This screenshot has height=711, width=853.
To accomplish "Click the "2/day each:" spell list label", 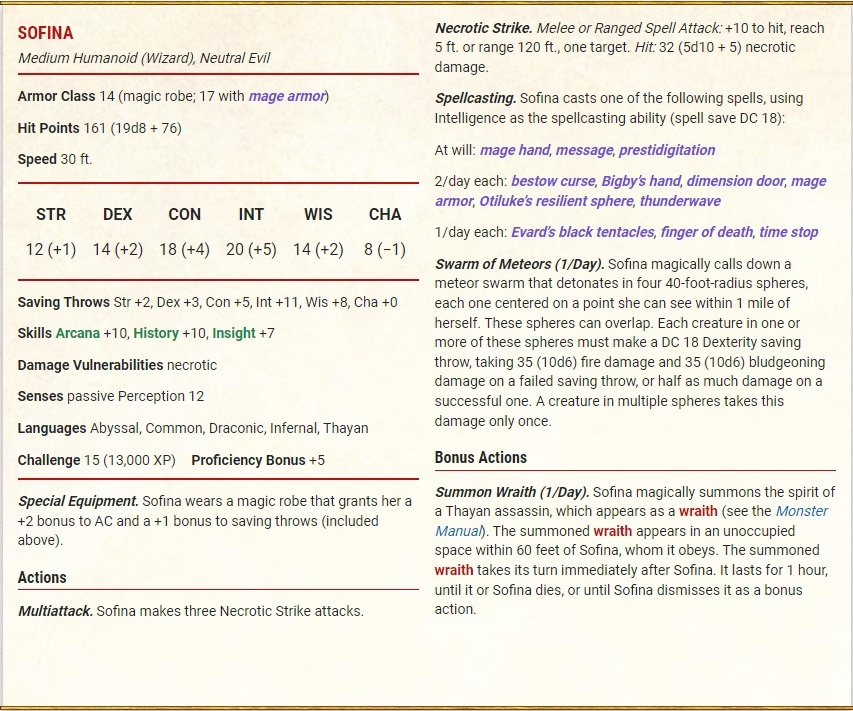I will (471, 181).
